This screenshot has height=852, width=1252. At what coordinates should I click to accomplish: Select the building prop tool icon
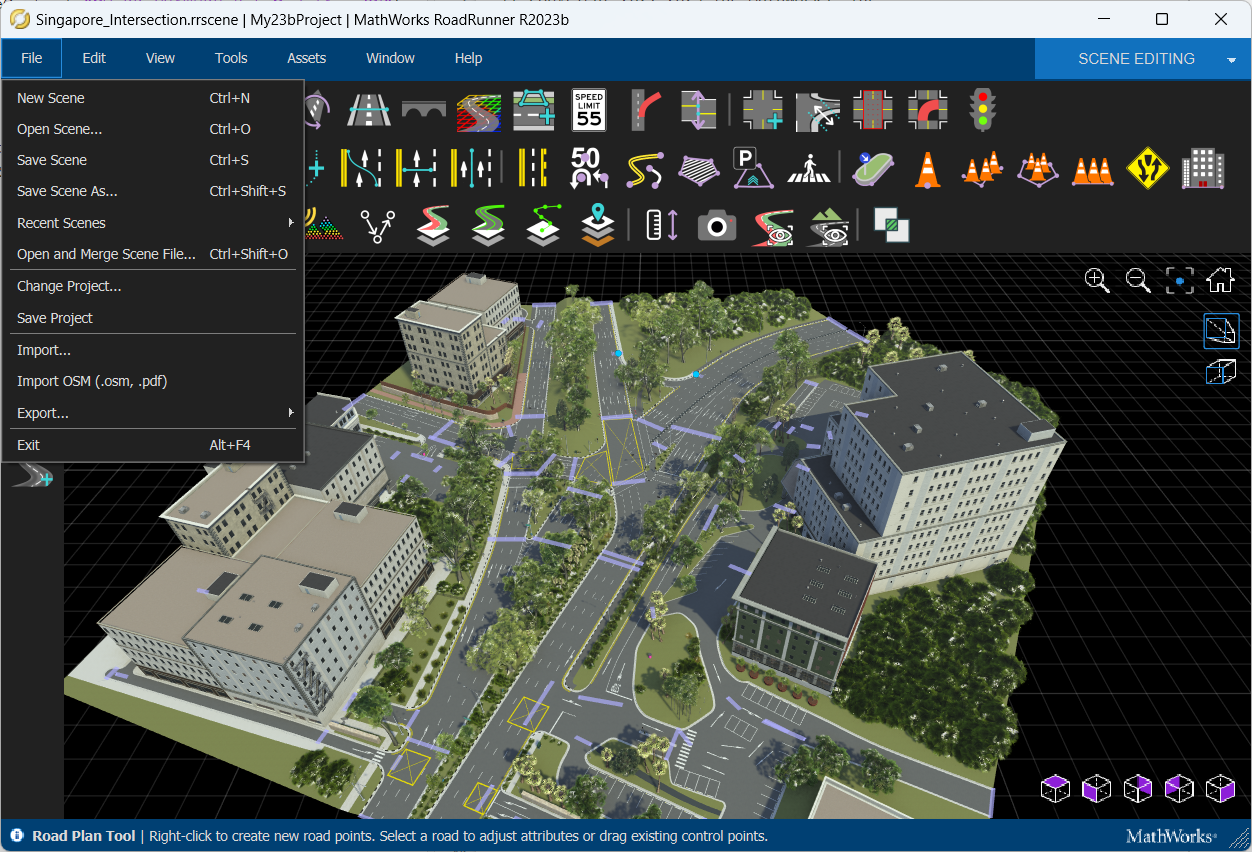pyautogui.click(x=1203, y=169)
